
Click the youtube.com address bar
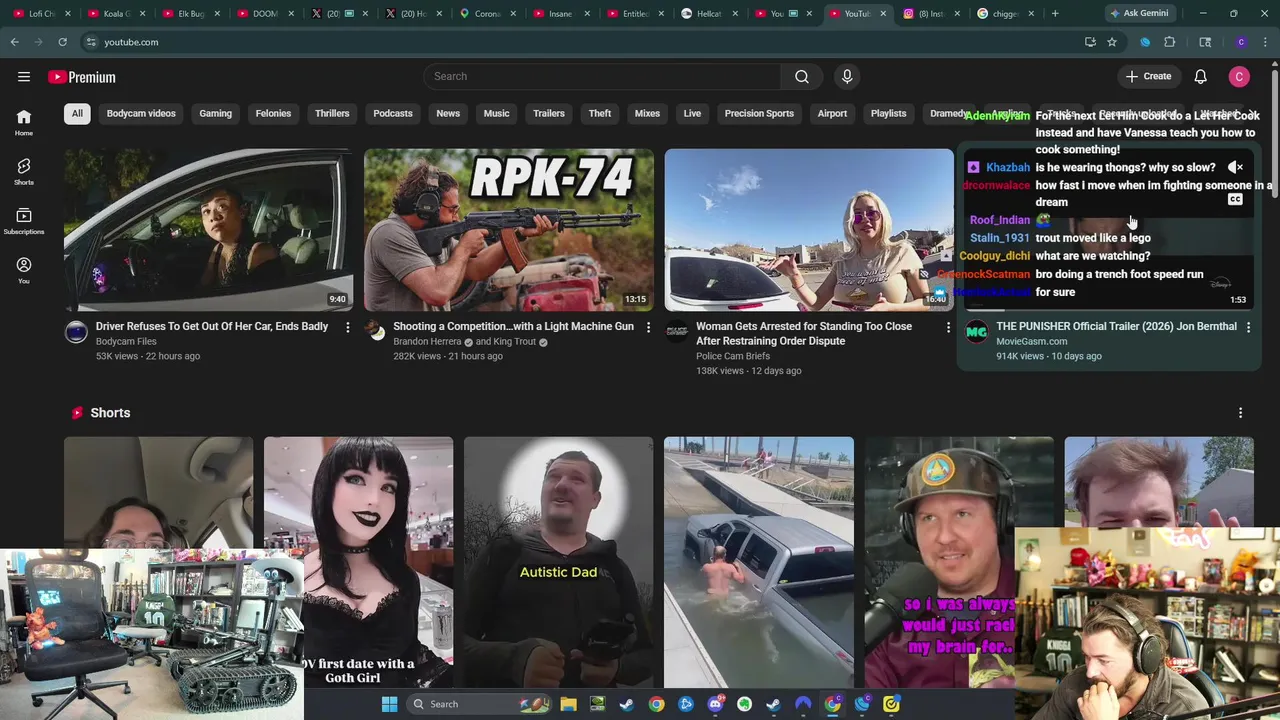point(585,42)
